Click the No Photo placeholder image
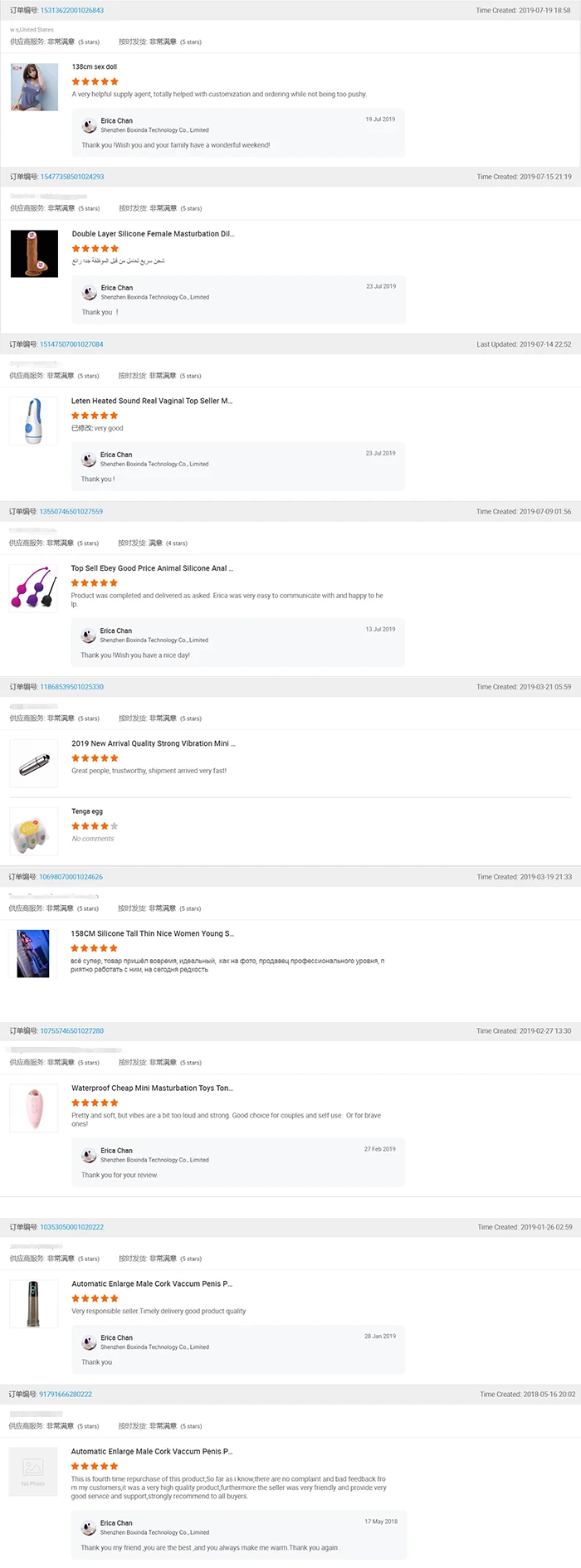Image resolution: width=581 pixels, height=1568 pixels. coord(33,1471)
